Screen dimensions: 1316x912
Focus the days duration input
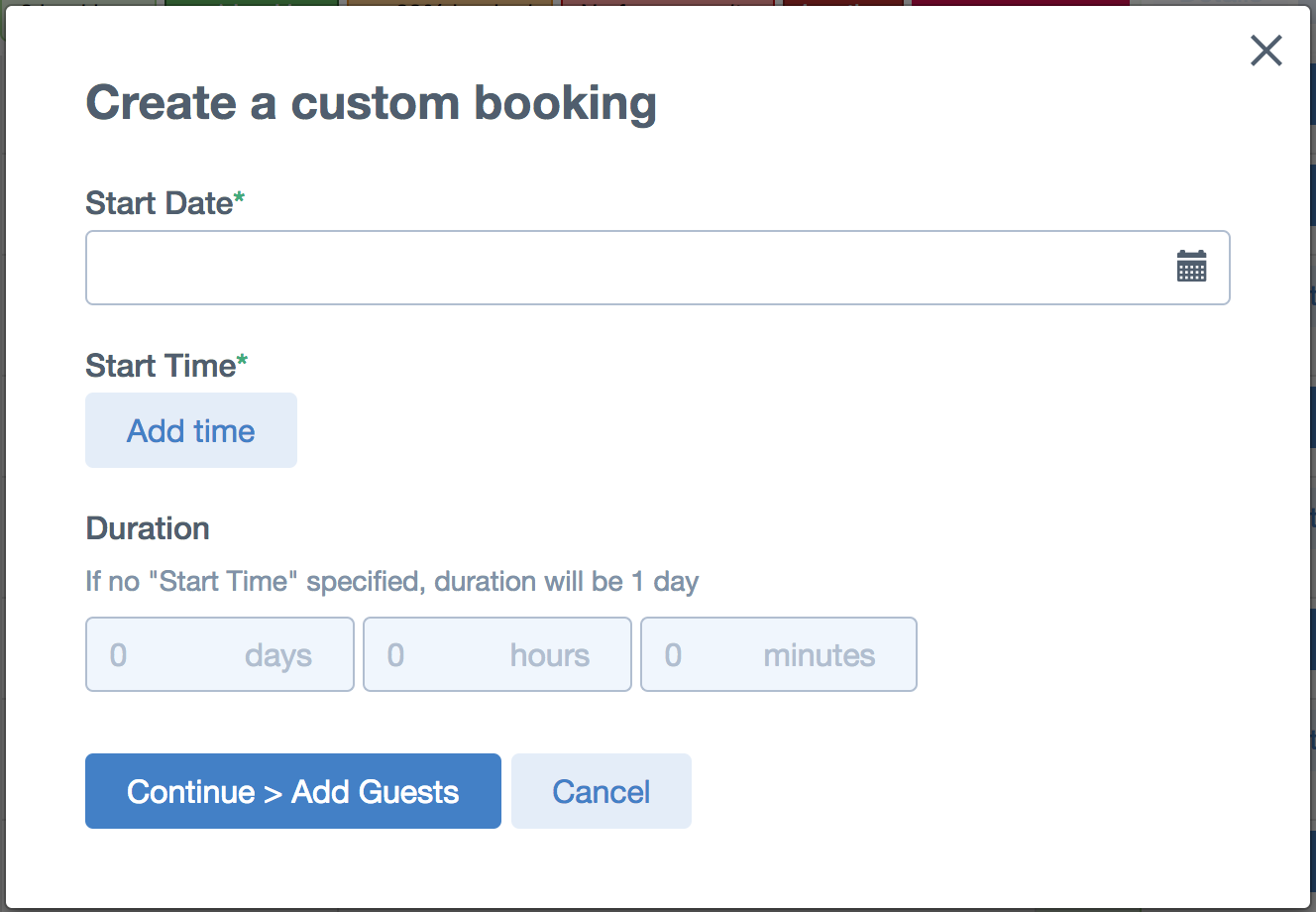pyautogui.click(x=220, y=654)
